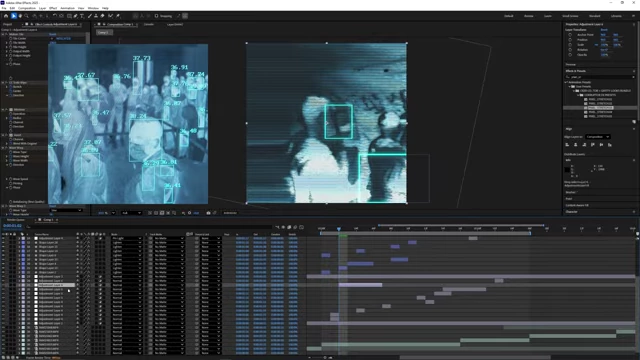
Task: Open the Content-Aware Fill panel
Action: click(577, 205)
